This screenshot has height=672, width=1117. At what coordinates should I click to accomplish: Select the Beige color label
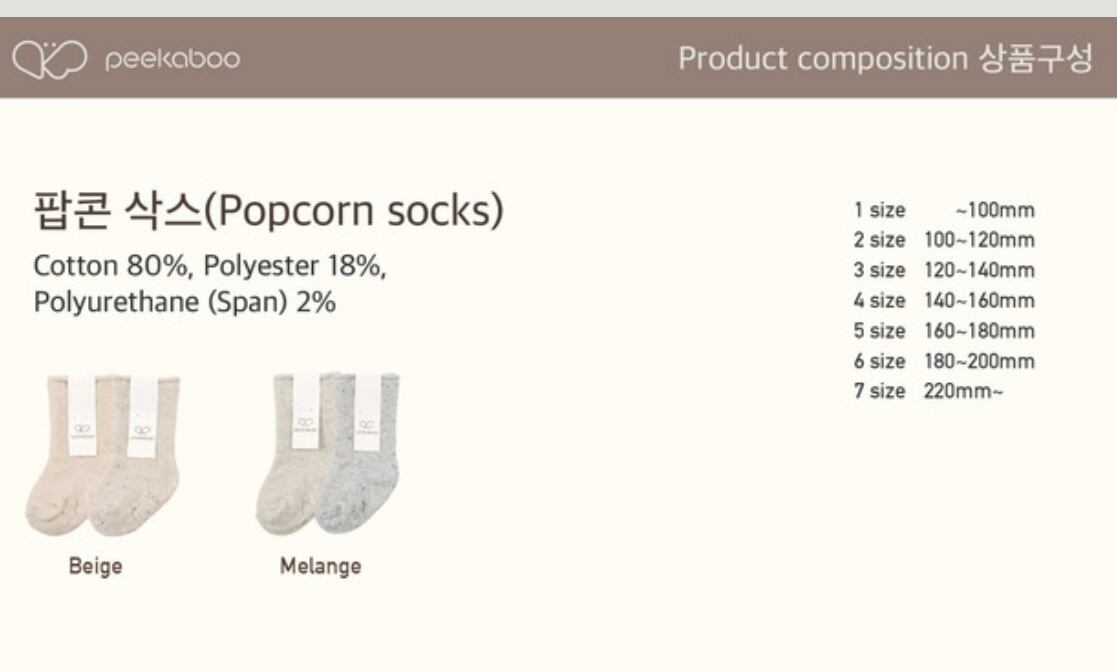click(95, 566)
